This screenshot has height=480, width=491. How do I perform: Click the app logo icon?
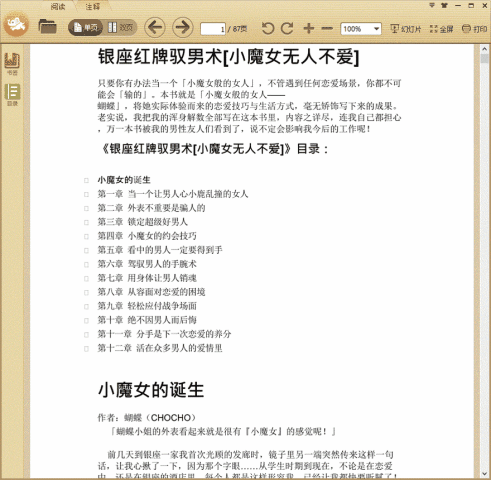point(16,24)
